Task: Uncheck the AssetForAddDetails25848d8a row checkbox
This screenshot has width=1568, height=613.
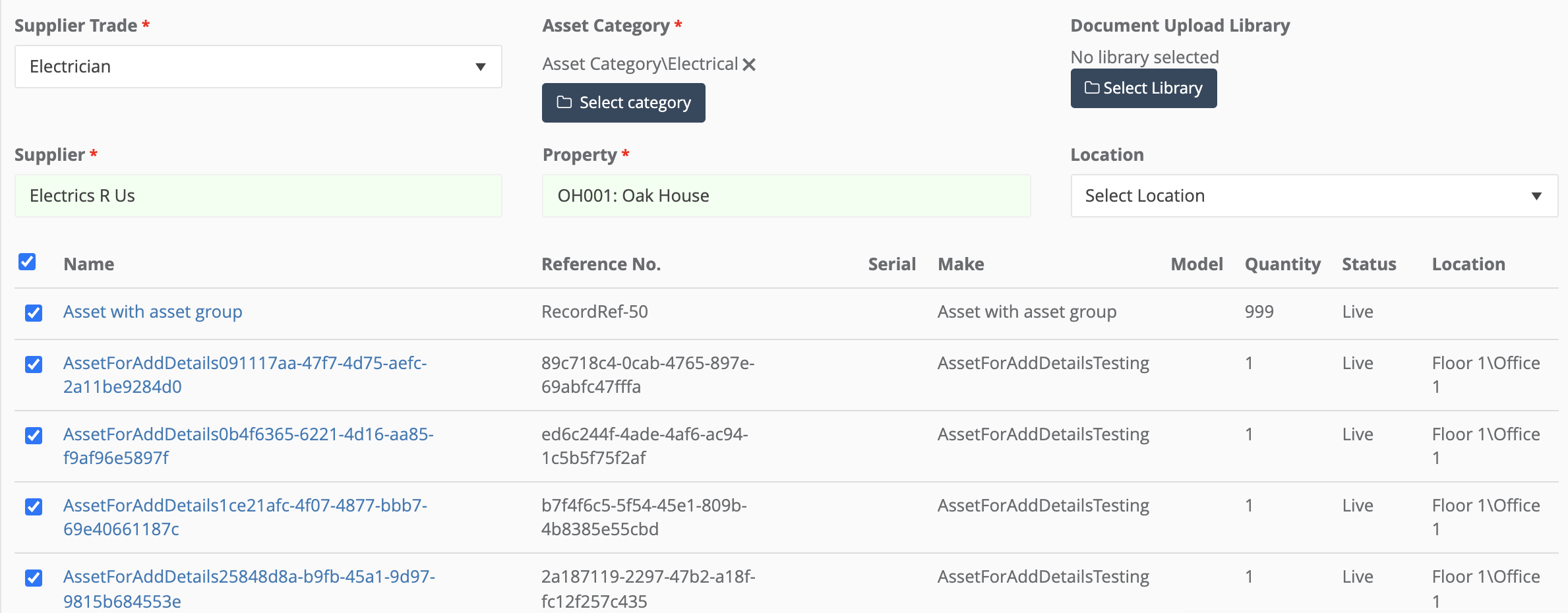Action: [34, 577]
